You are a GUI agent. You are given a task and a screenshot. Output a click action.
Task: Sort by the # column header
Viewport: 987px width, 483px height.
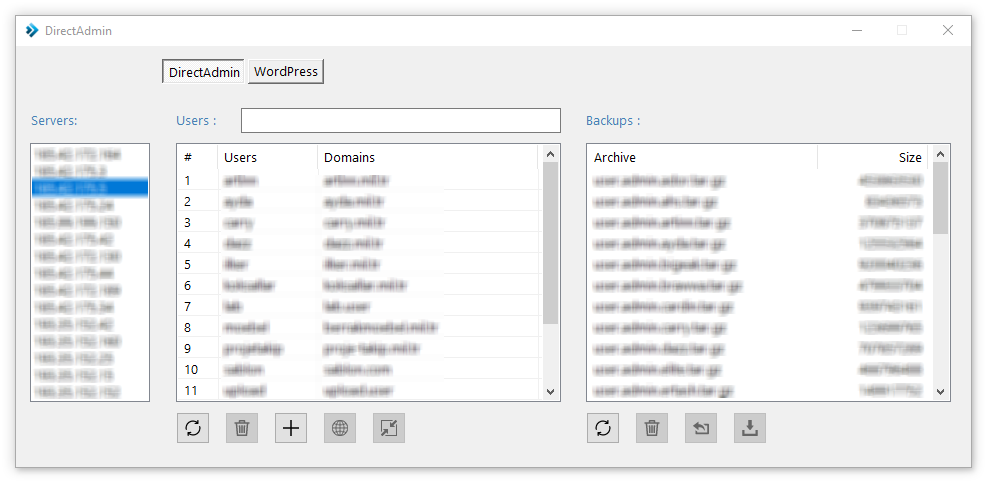click(197, 157)
